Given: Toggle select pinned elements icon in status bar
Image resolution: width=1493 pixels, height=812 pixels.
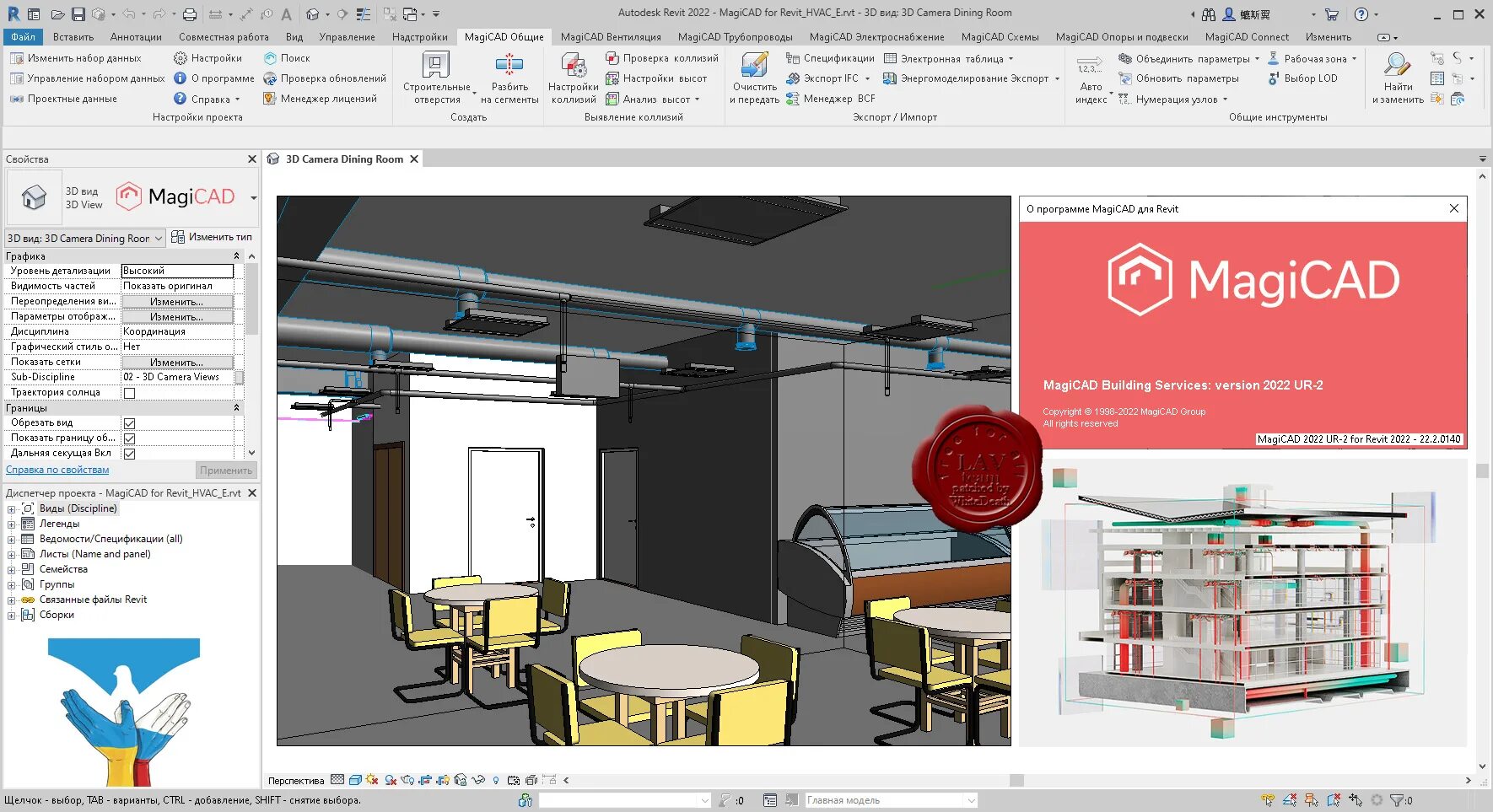Looking at the screenshot, I should [x=1312, y=800].
